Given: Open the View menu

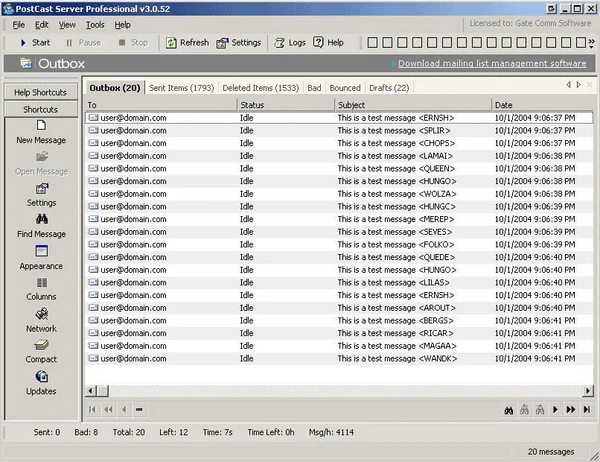Looking at the screenshot, I should pyautogui.click(x=67, y=25).
